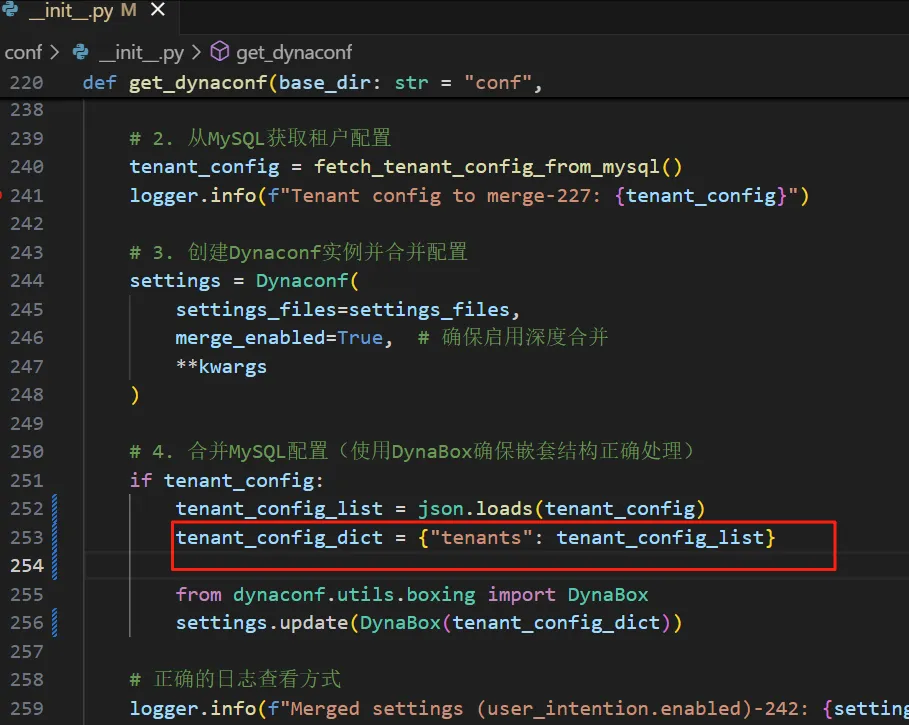The width and height of the screenshot is (909, 725).
Task: Click the "tenants" string on line 253
Action: coord(481,538)
